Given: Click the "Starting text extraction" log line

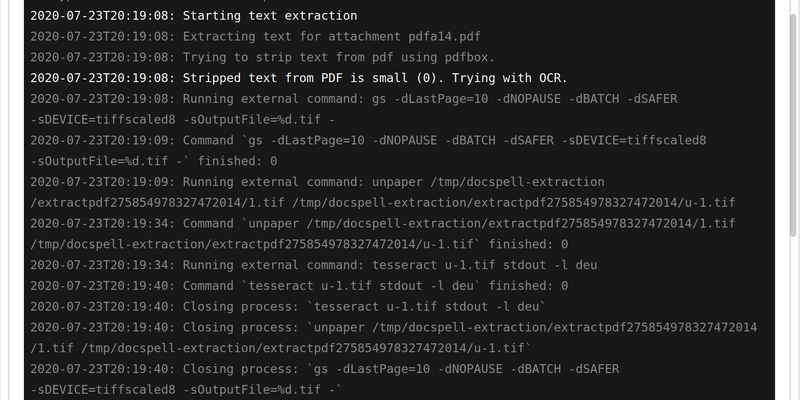Looking at the screenshot, I should (x=269, y=16).
